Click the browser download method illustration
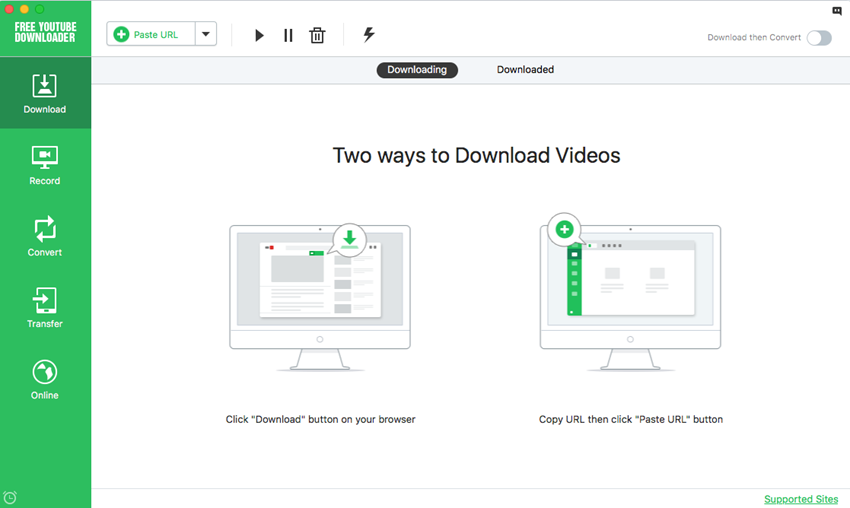The width and height of the screenshot is (850, 508). click(320, 297)
